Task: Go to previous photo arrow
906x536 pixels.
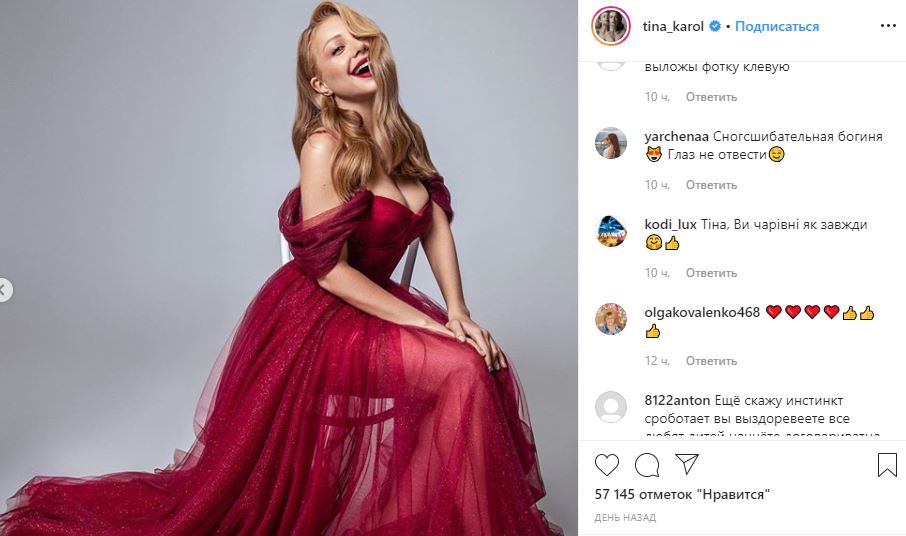Action: 4,291
